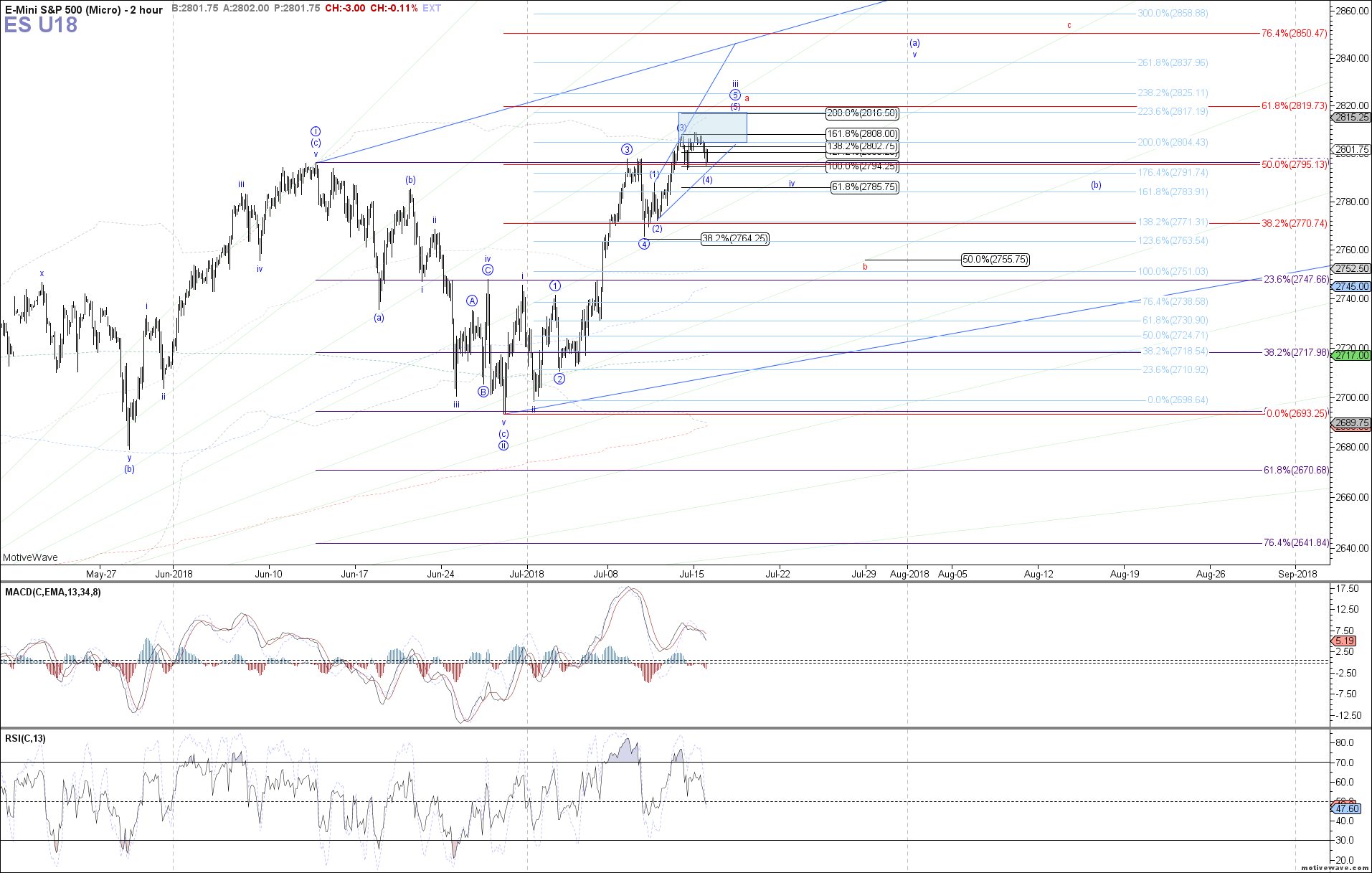Viewport: 1372px width, 873px height.
Task: Click the light blue 0.0%(2698.64) extension label
Action: pyautogui.click(x=1178, y=400)
